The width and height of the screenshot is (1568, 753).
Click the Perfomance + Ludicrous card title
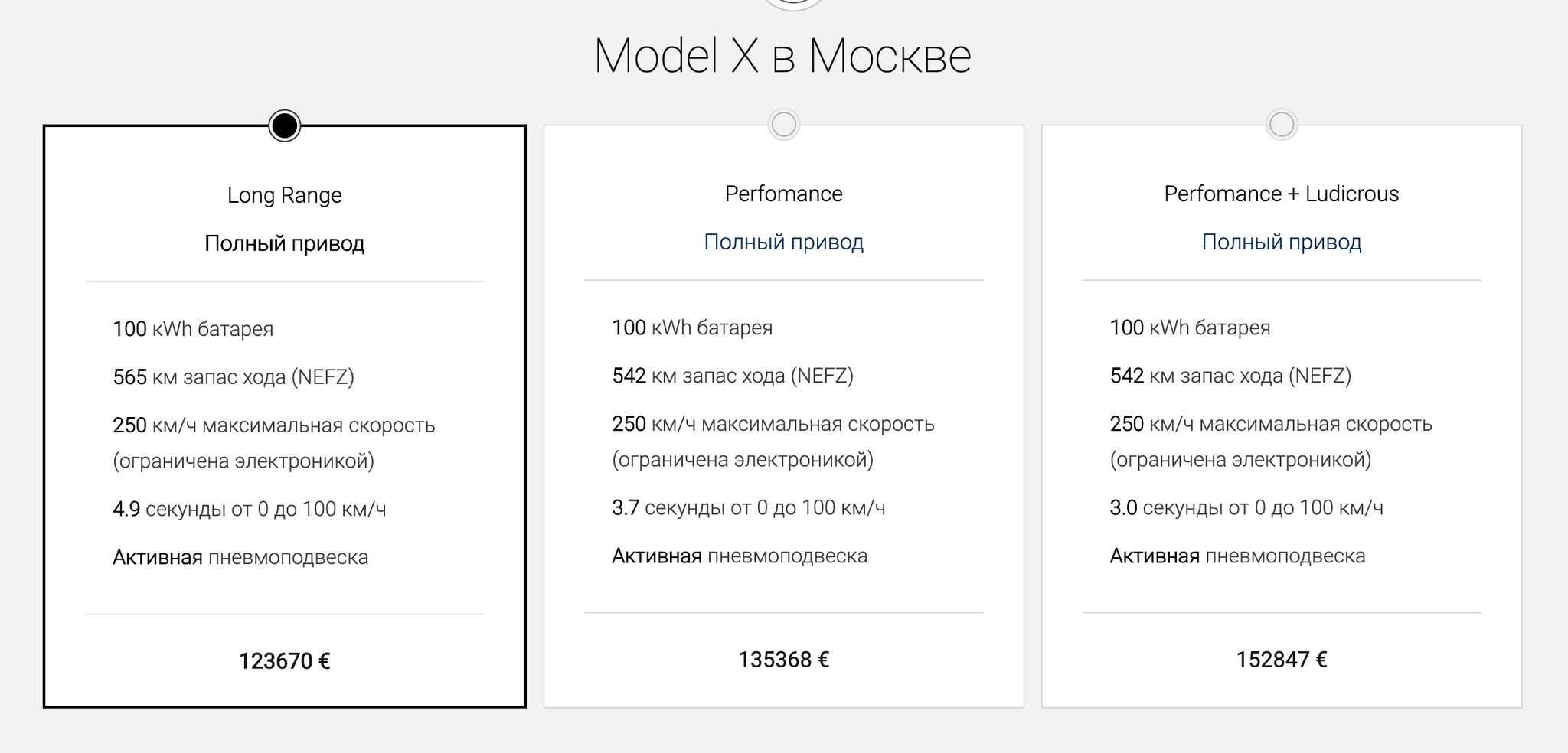coord(1282,194)
